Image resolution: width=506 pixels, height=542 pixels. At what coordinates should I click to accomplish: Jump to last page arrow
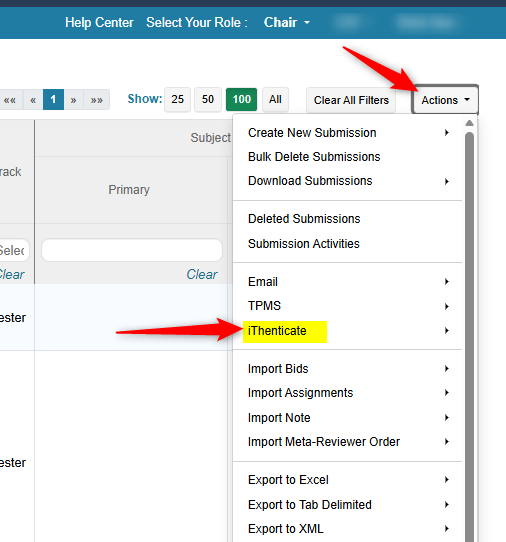pyautogui.click(x=96, y=100)
